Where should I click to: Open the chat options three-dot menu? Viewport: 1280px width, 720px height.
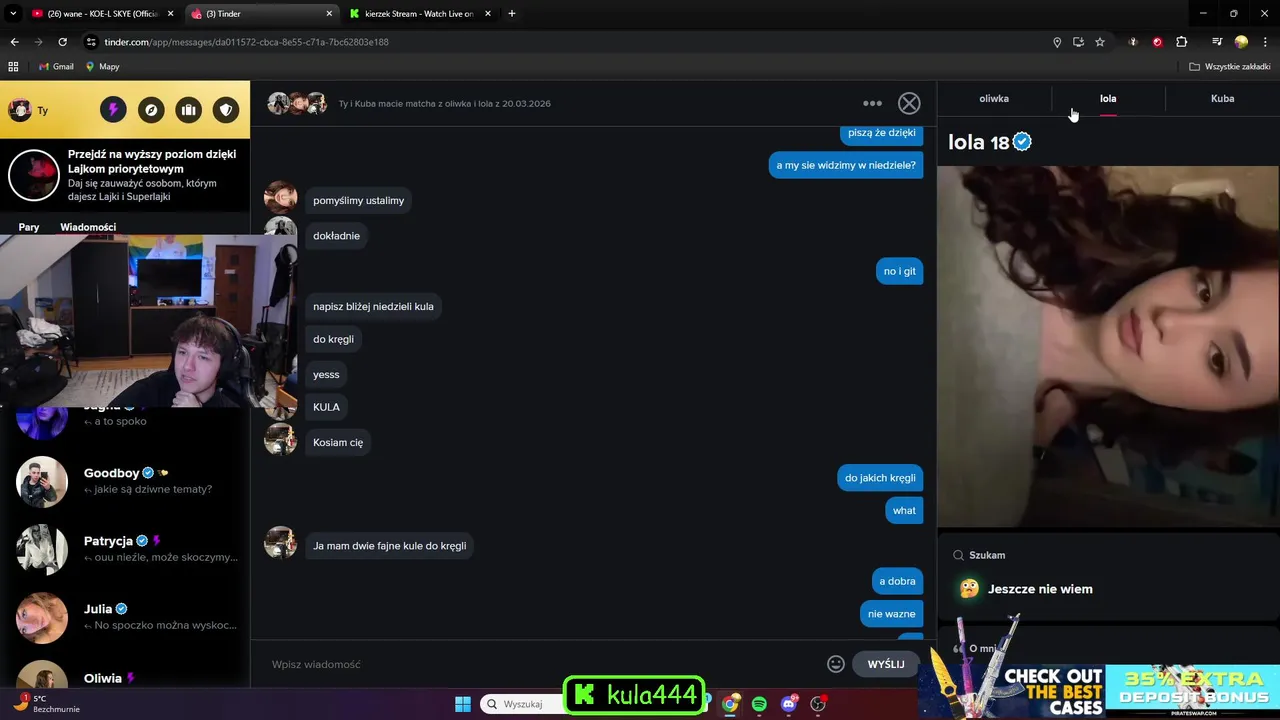pos(873,103)
